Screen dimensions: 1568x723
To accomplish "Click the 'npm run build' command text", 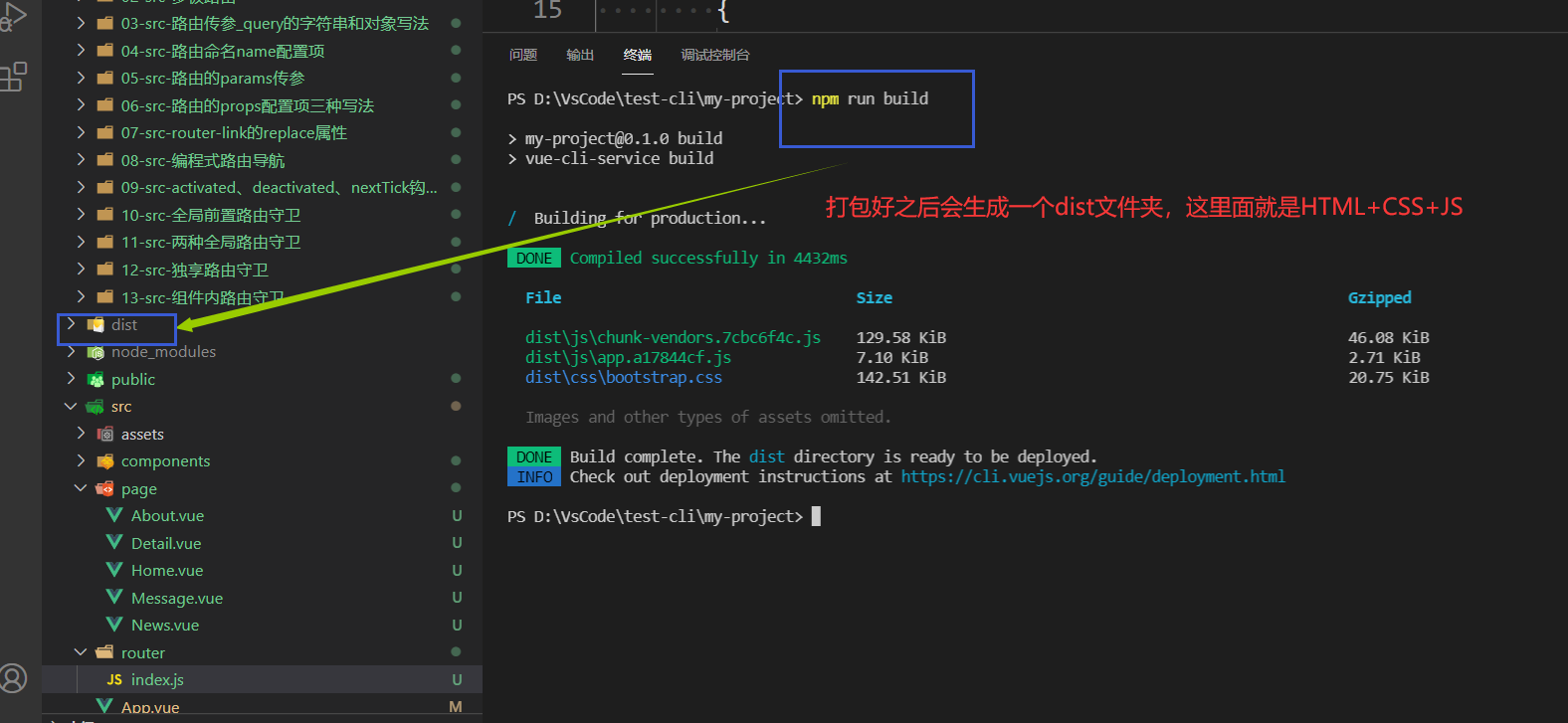I will click(871, 98).
